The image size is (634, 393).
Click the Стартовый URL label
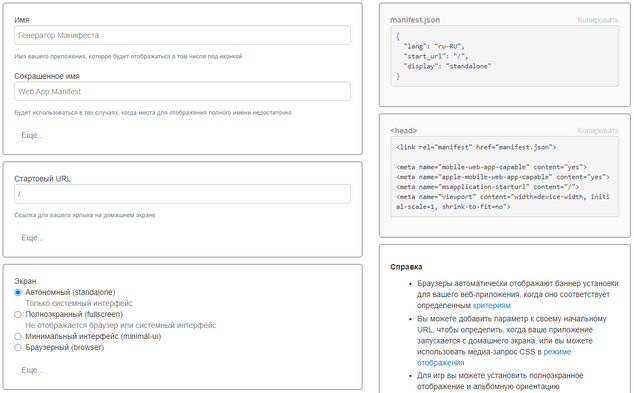(x=42, y=179)
